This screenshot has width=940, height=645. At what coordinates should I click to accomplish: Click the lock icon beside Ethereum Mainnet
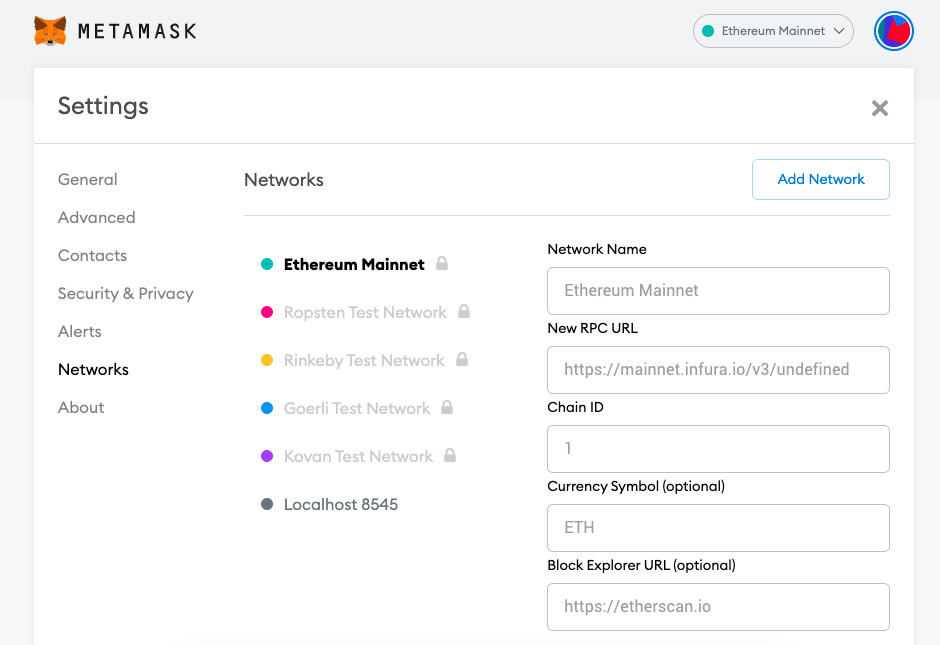pos(442,263)
